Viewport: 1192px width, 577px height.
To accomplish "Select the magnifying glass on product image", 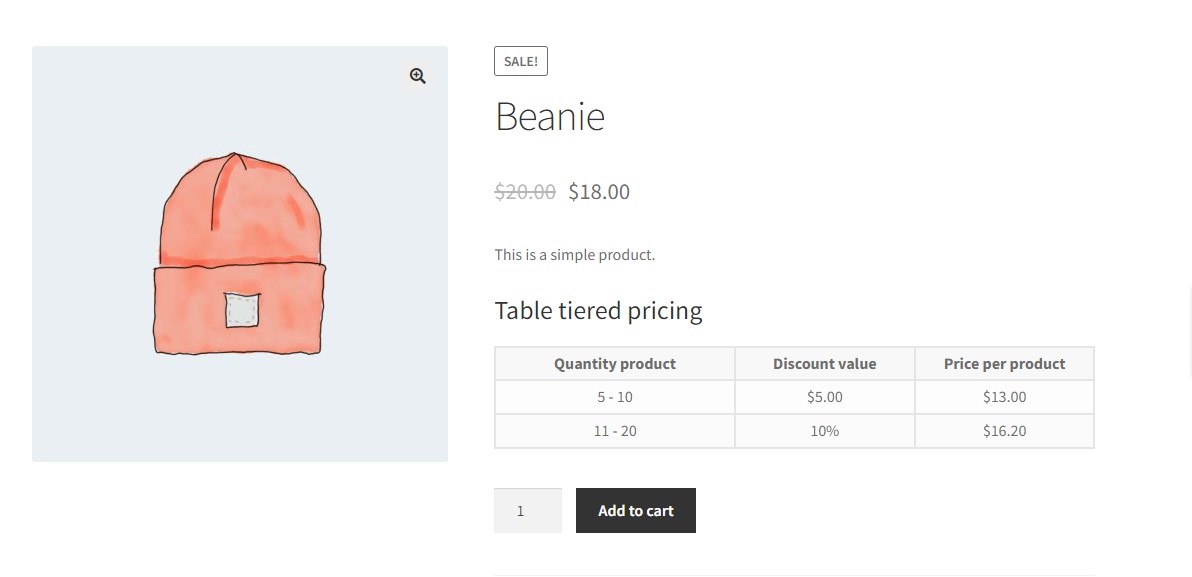I will [417, 75].
